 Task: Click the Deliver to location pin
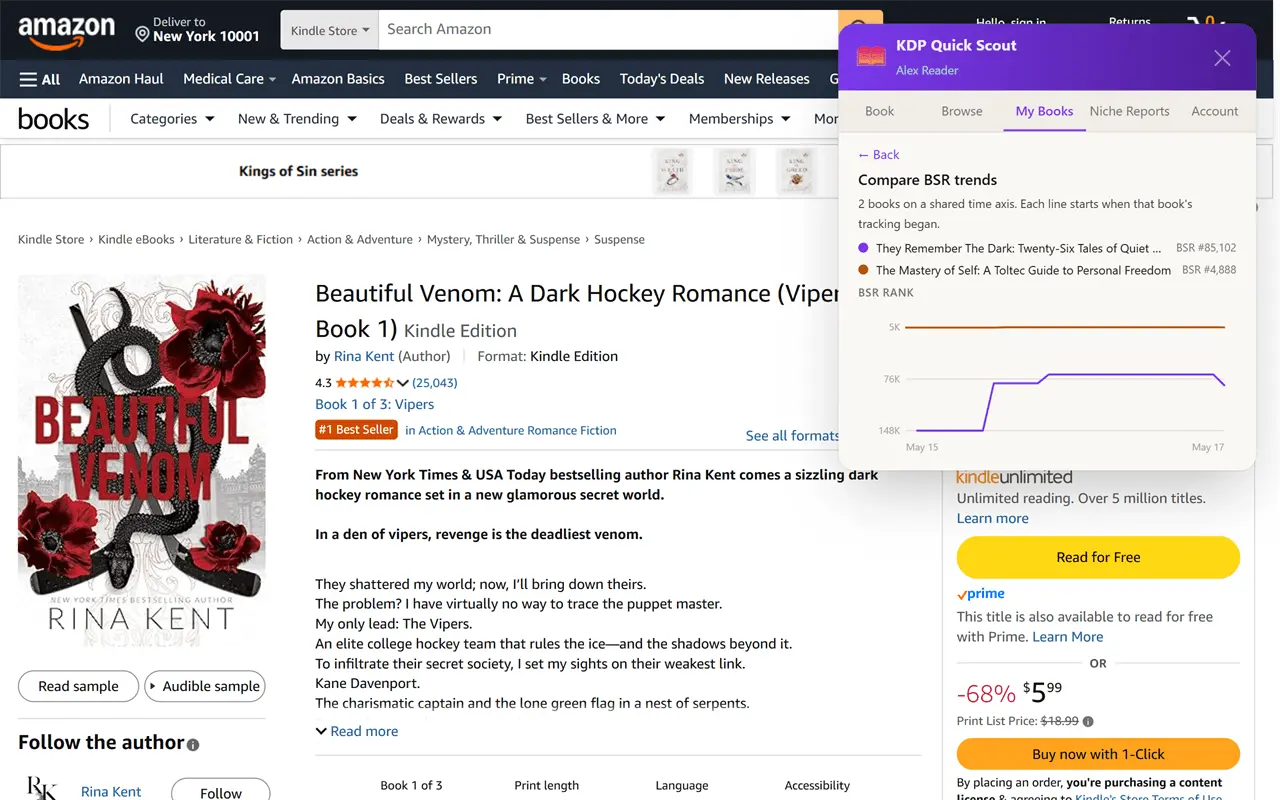click(x=142, y=35)
